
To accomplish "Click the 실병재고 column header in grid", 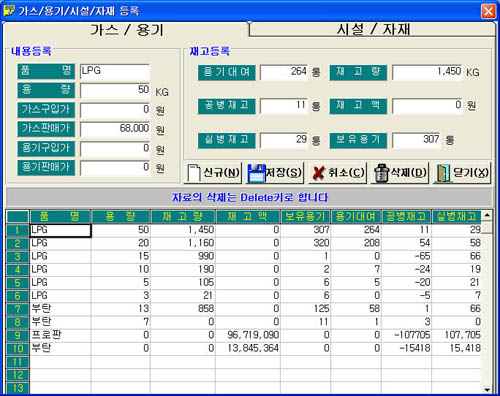I will point(457,217).
